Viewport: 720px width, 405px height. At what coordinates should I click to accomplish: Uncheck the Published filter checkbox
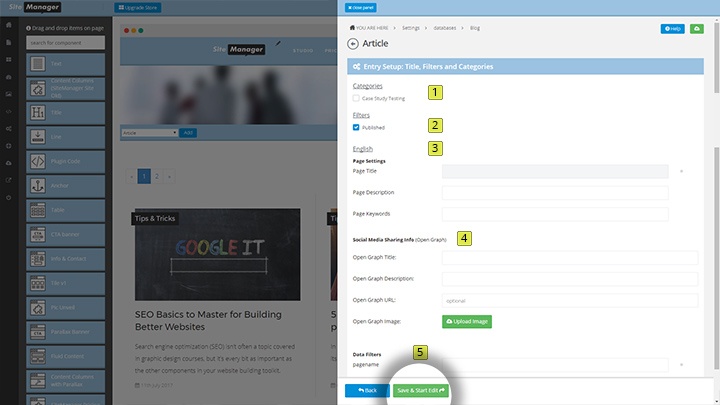tap(356, 127)
